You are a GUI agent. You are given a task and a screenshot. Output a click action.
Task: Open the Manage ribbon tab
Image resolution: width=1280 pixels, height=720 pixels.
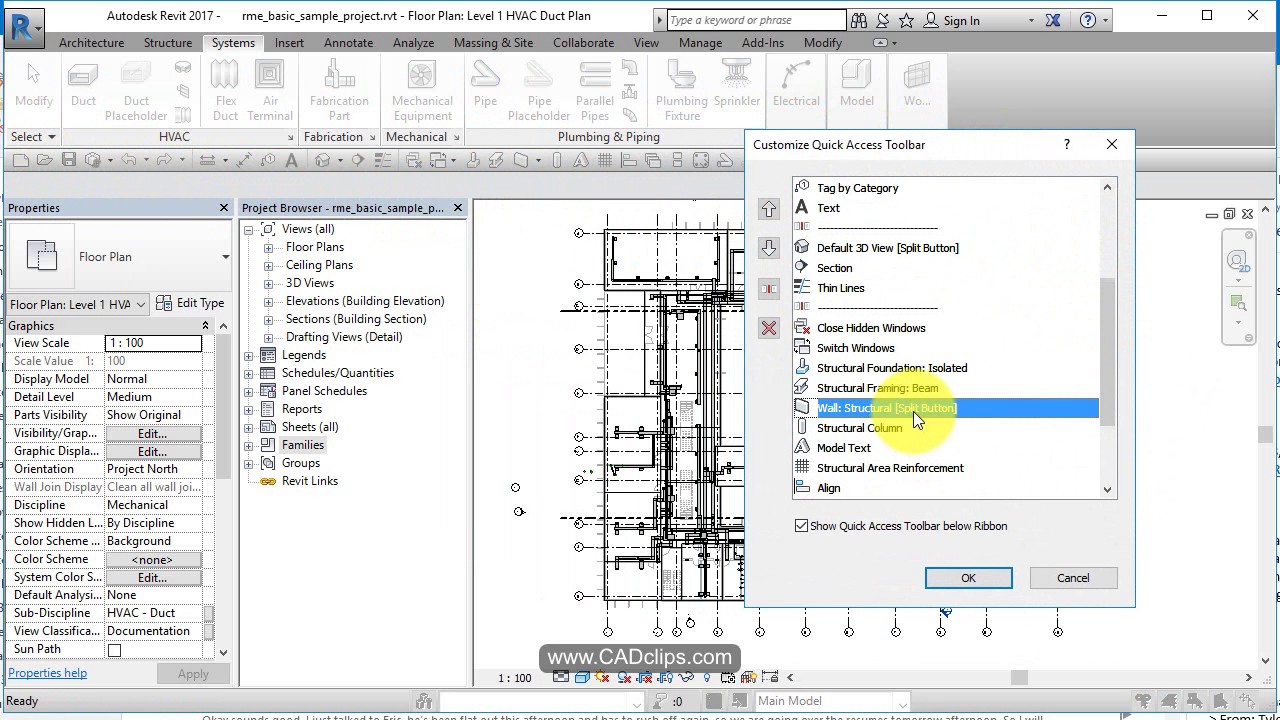coord(700,43)
